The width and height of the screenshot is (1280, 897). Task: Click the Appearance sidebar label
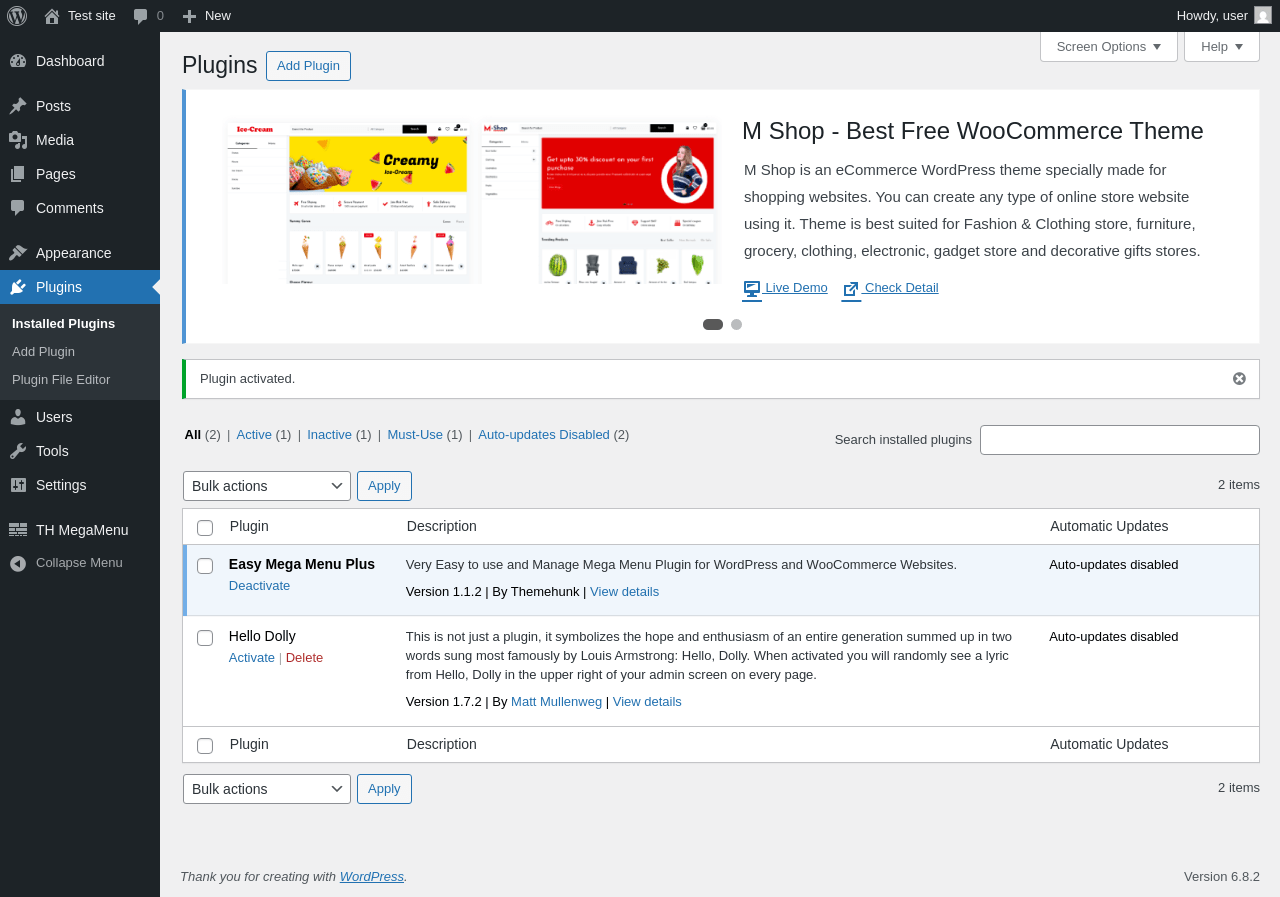point(74,253)
